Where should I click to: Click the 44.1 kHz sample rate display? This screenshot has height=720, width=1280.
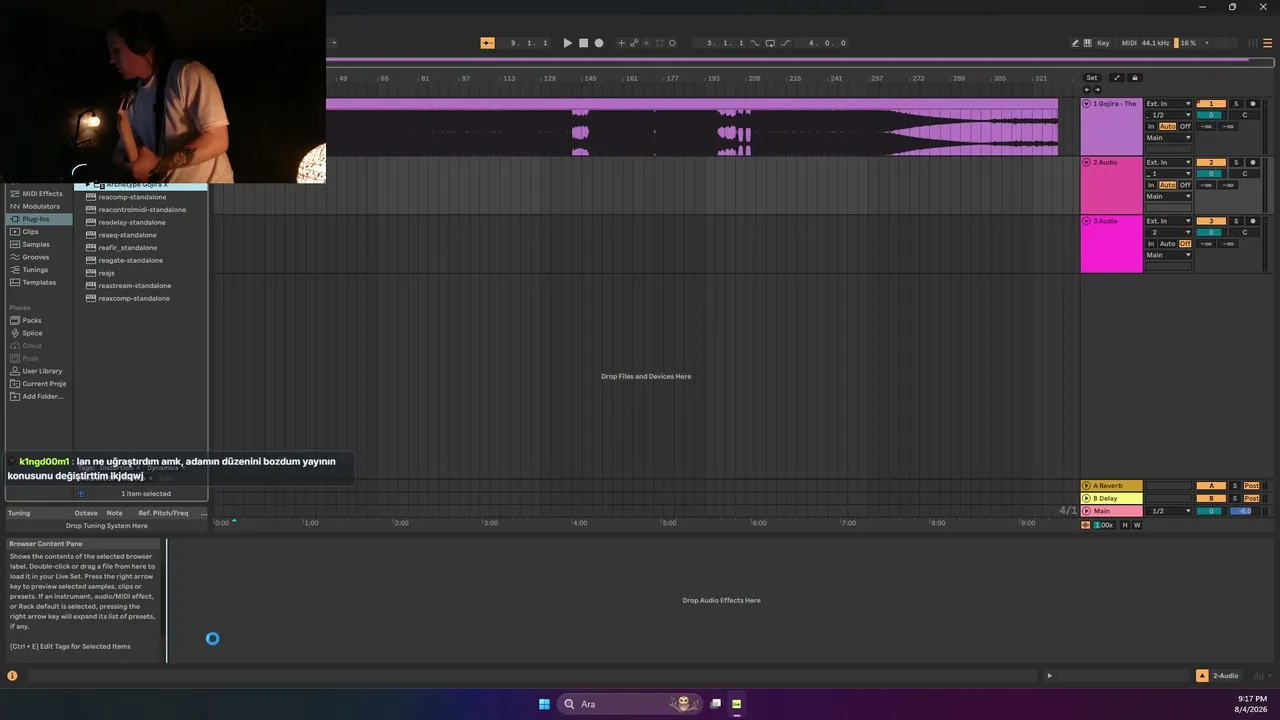1156,43
